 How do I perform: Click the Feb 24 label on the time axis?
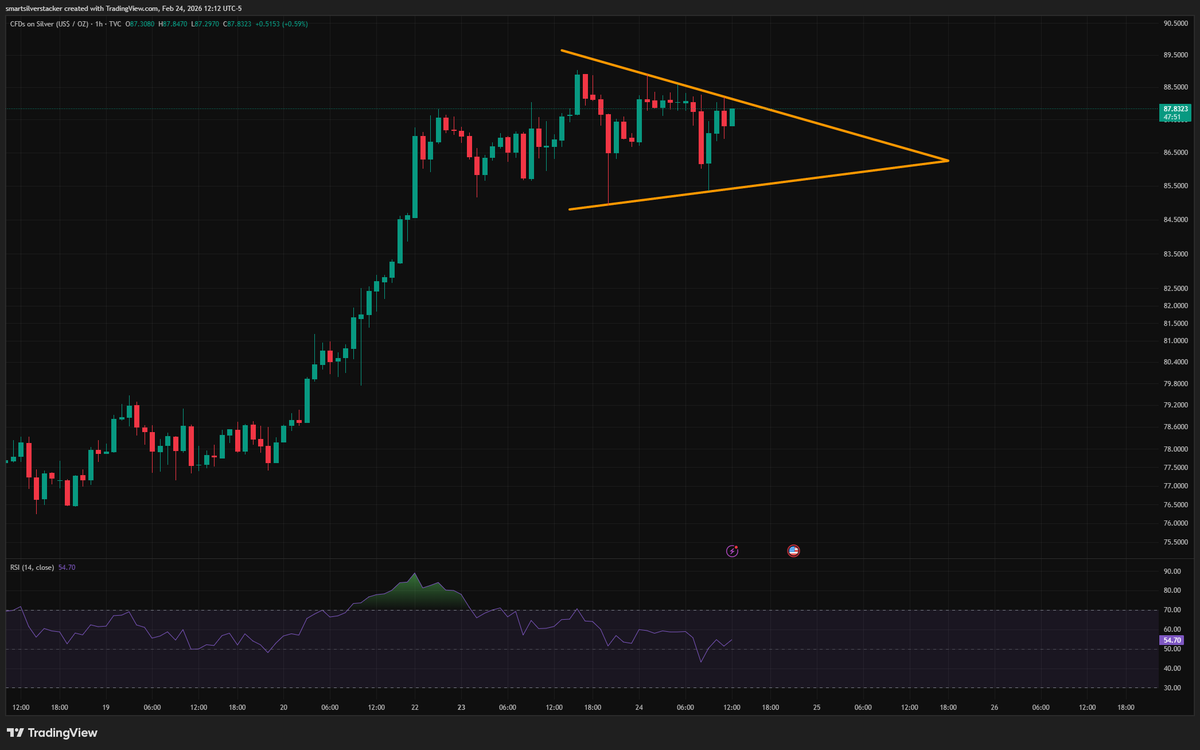coord(639,706)
